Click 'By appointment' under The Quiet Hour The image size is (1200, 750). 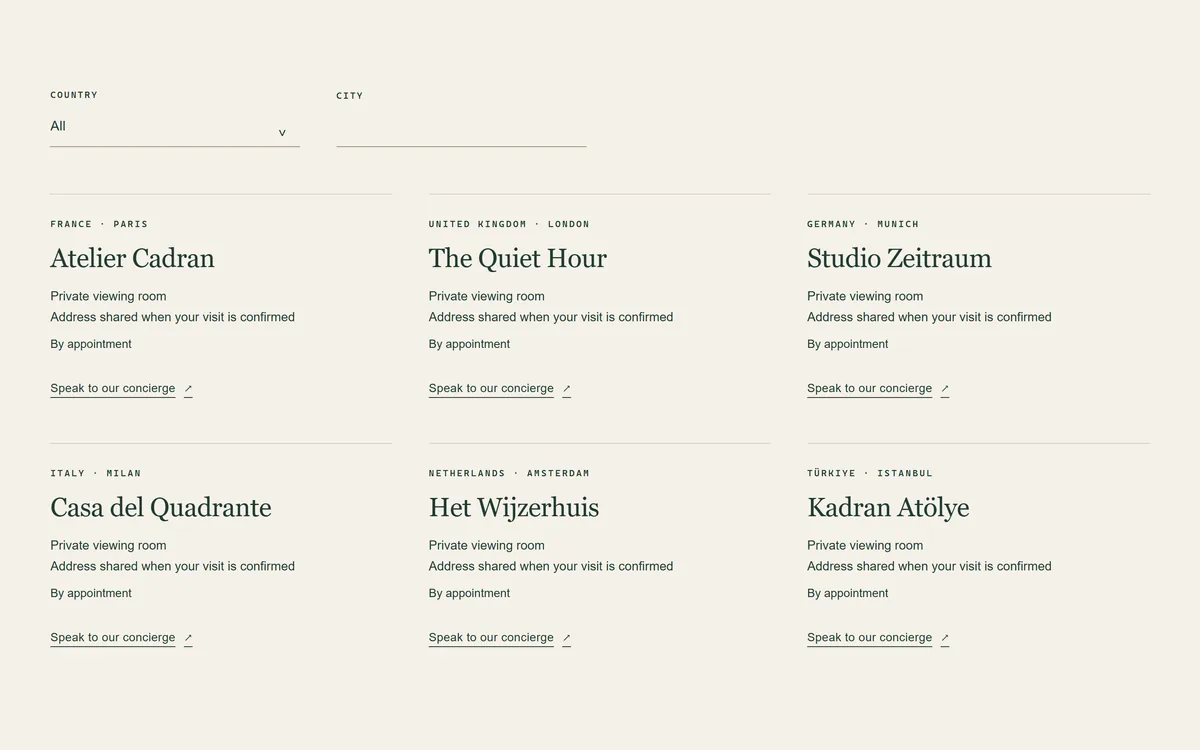tap(469, 344)
